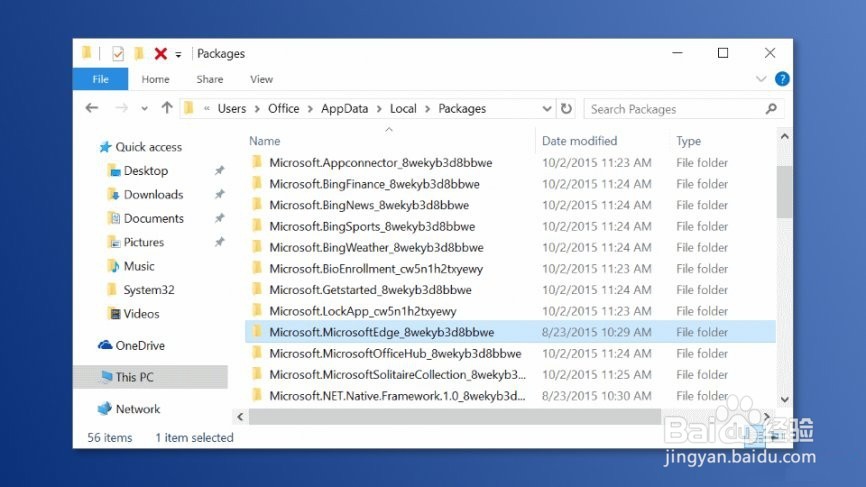The width and height of the screenshot is (866, 487).
Task: Select the Microsoft.BingNews_8wekyb3d8bbwe folder
Action: pyautogui.click(x=510, y=205)
